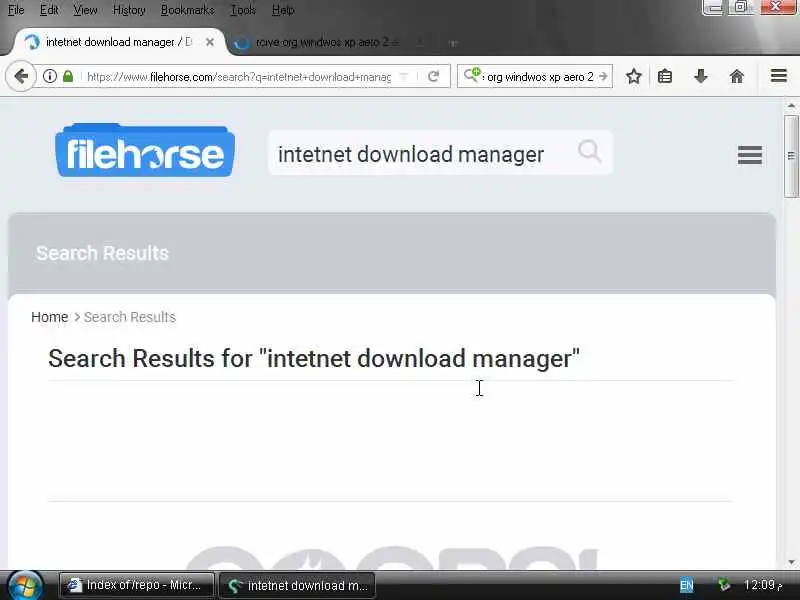The width and height of the screenshot is (800, 600).
Task: Click the Search Results breadcrumb text
Action: click(130, 317)
